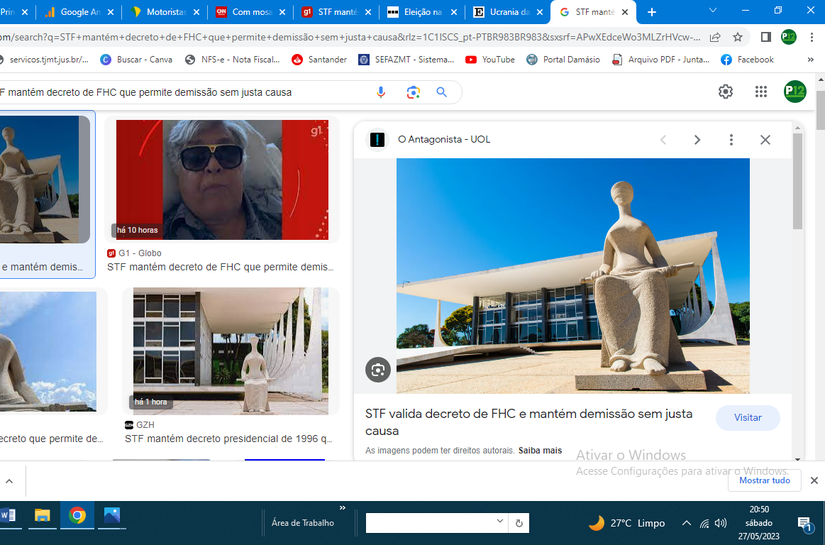Open the volume control in system tray
Viewport: 825px width, 545px height.
(x=721, y=523)
